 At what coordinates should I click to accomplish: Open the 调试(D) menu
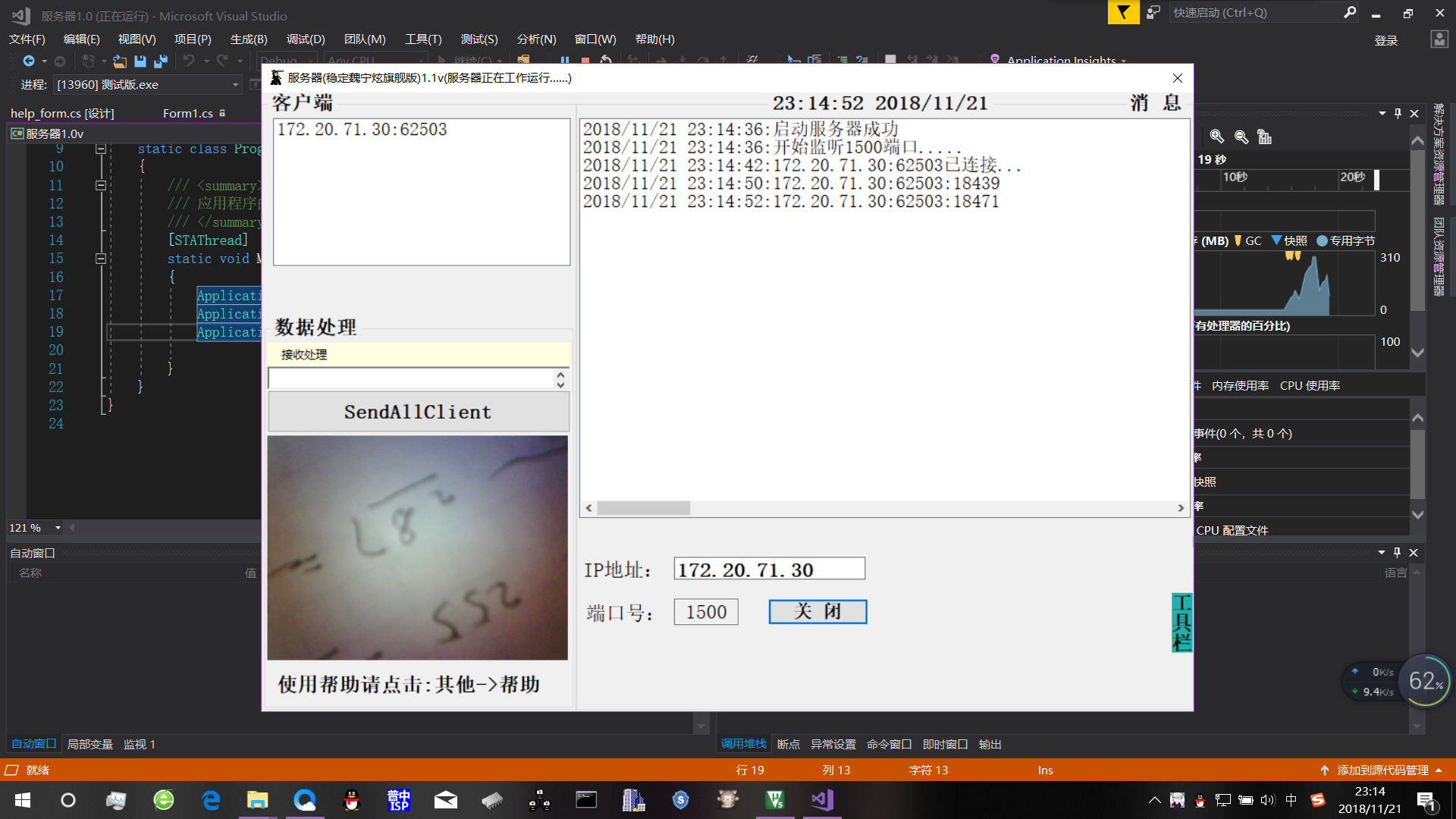pos(305,39)
